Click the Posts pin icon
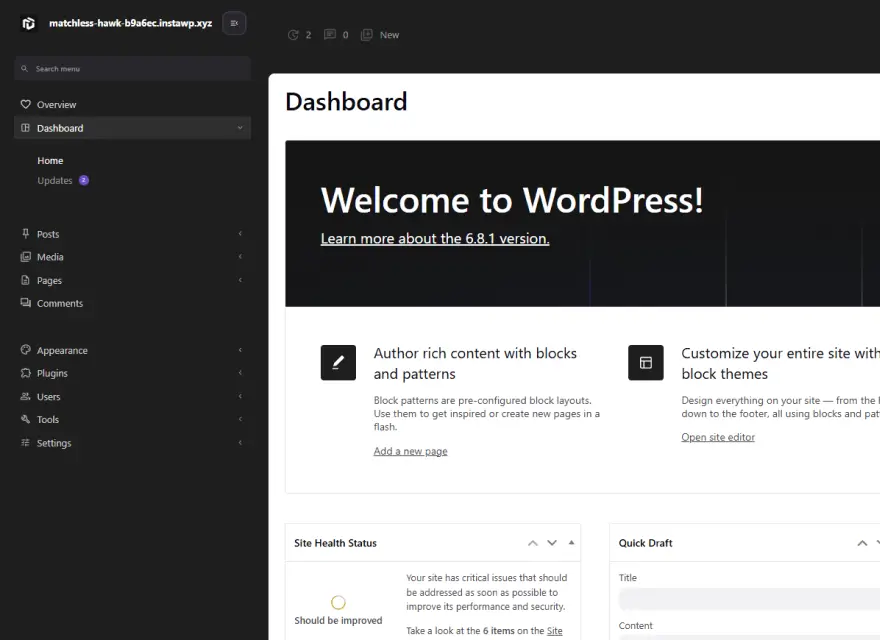880x640 pixels. [25, 234]
